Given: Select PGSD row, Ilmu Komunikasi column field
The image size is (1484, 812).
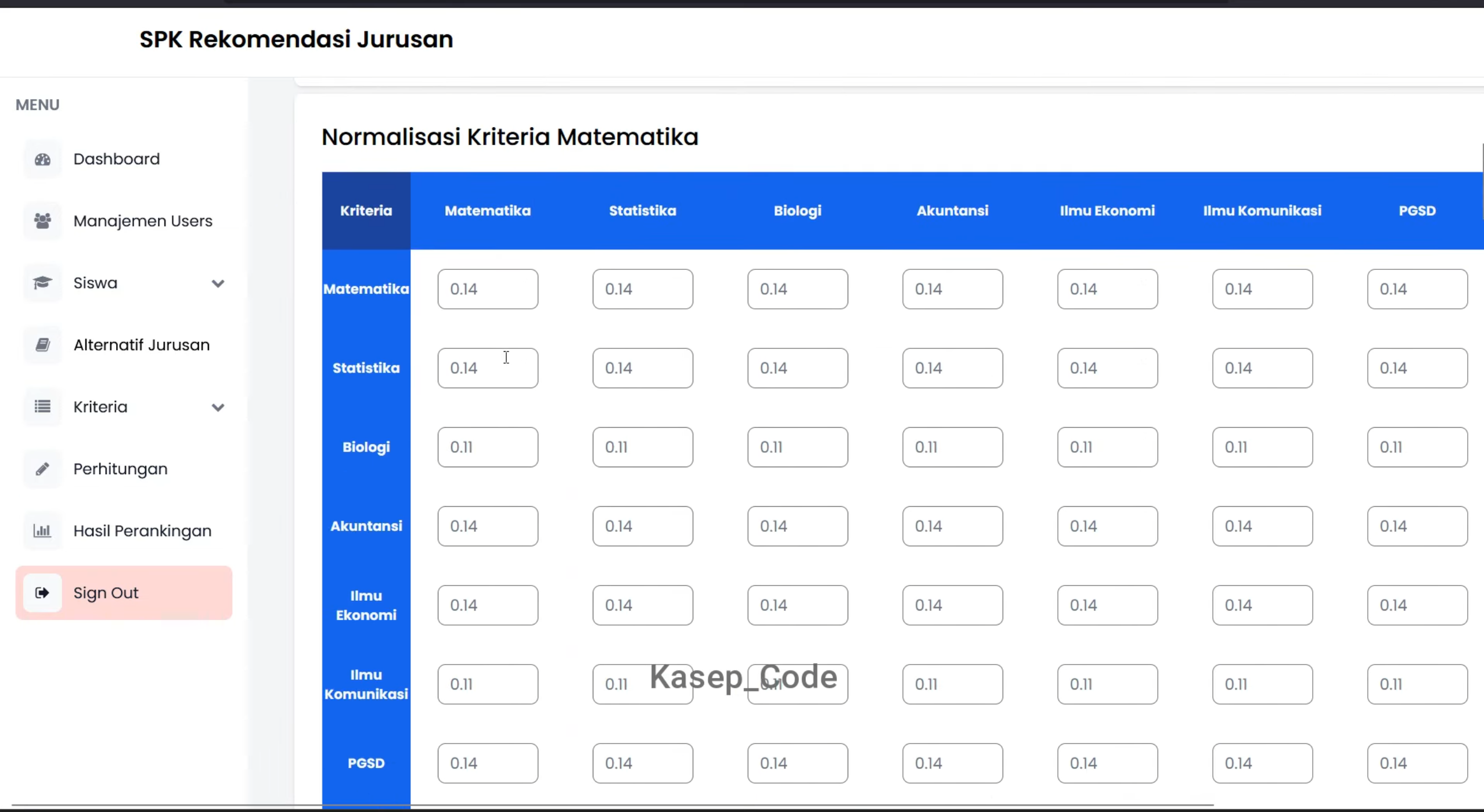Looking at the screenshot, I should [x=1263, y=763].
